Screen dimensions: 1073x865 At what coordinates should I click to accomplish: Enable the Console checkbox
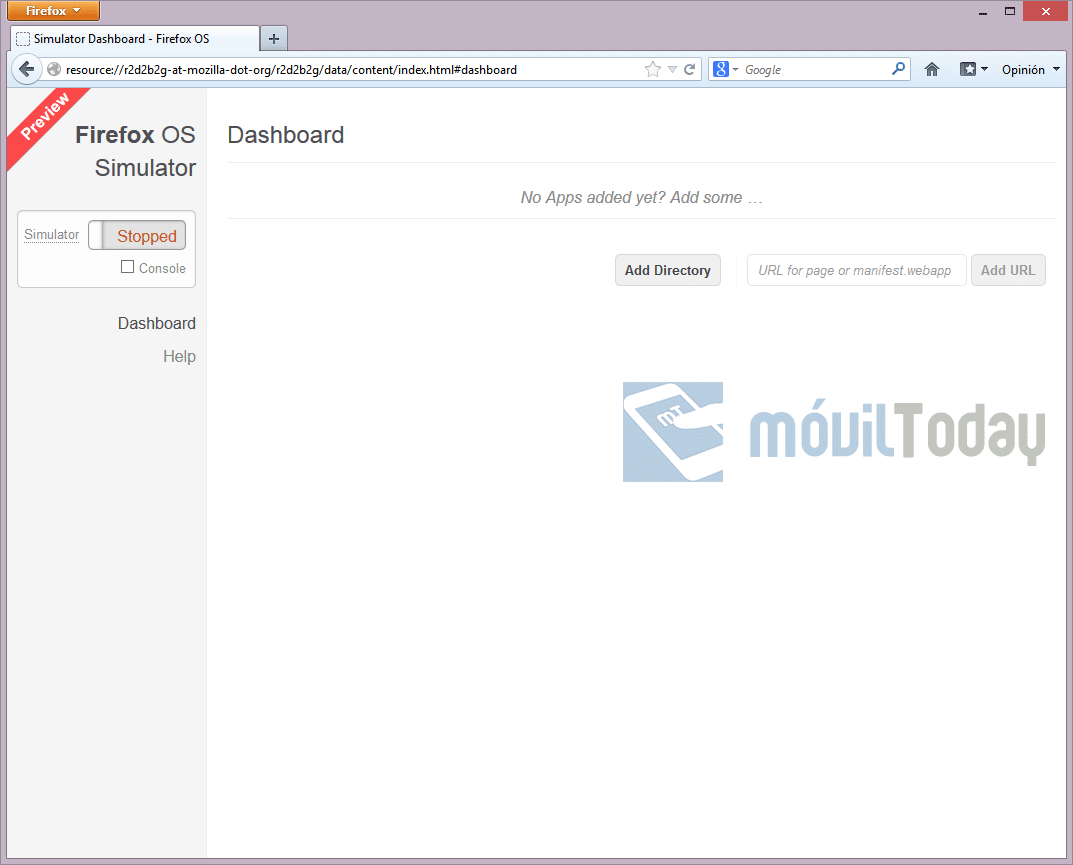(x=127, y=267)
